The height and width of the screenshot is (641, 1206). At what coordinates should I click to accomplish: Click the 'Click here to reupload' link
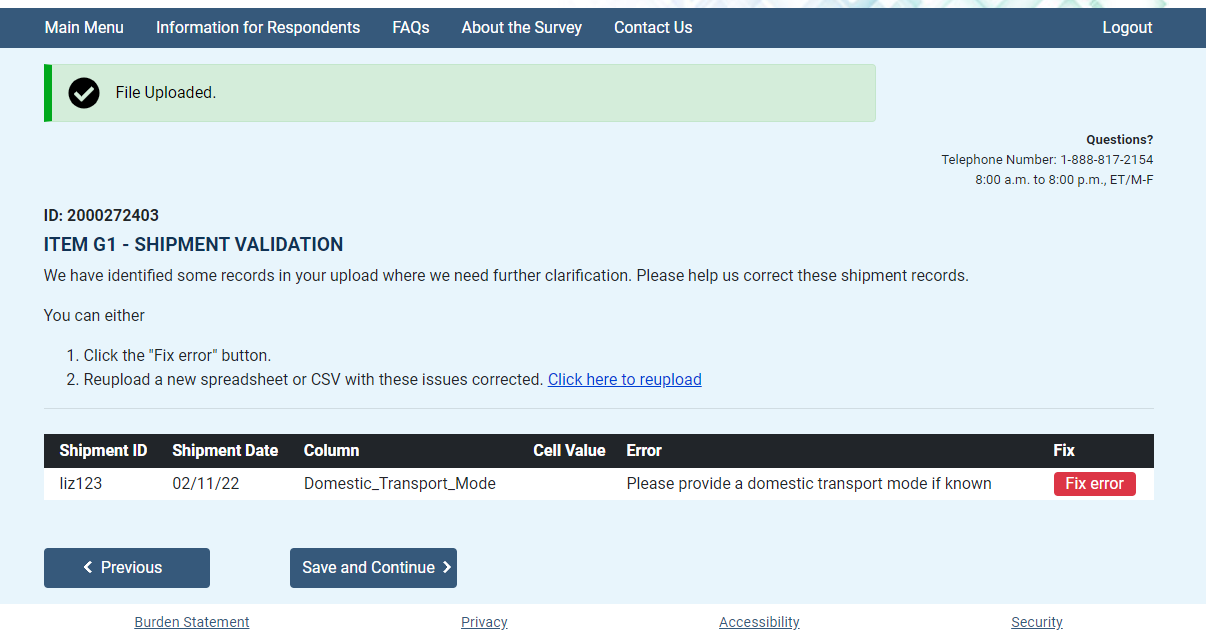tap(624, 380)
